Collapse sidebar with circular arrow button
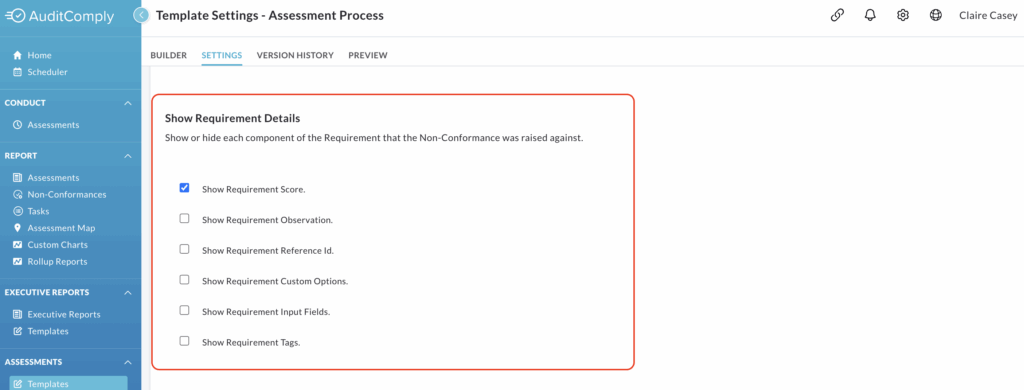The height and width of the screenshot is (390, 1024). (141, 15)
